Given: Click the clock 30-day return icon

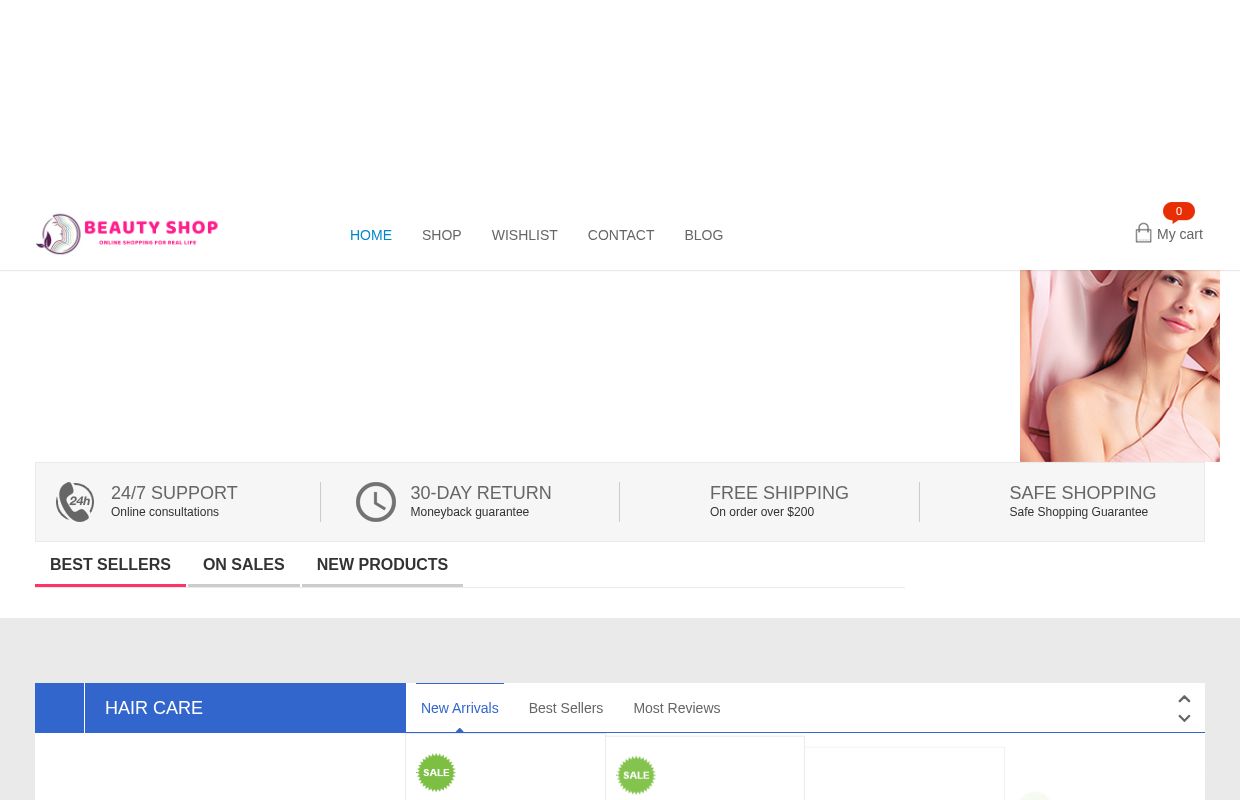Looking at the screenshot, I should (376, 502).
